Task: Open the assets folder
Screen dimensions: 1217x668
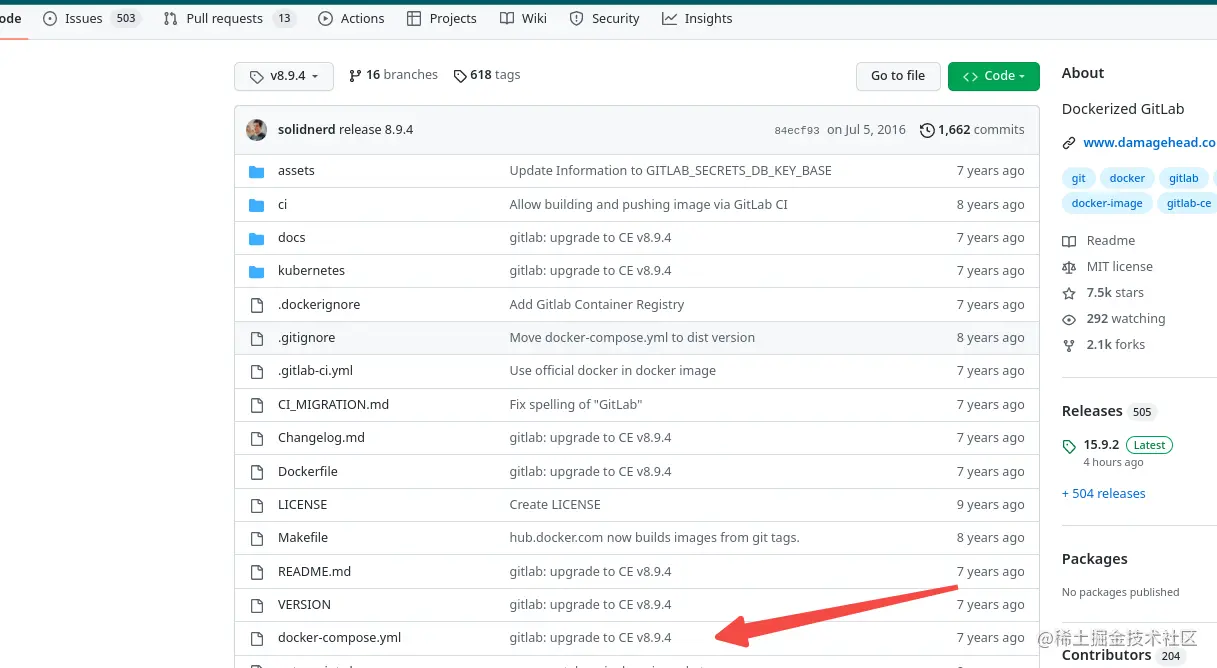Action: pos(296,171)
